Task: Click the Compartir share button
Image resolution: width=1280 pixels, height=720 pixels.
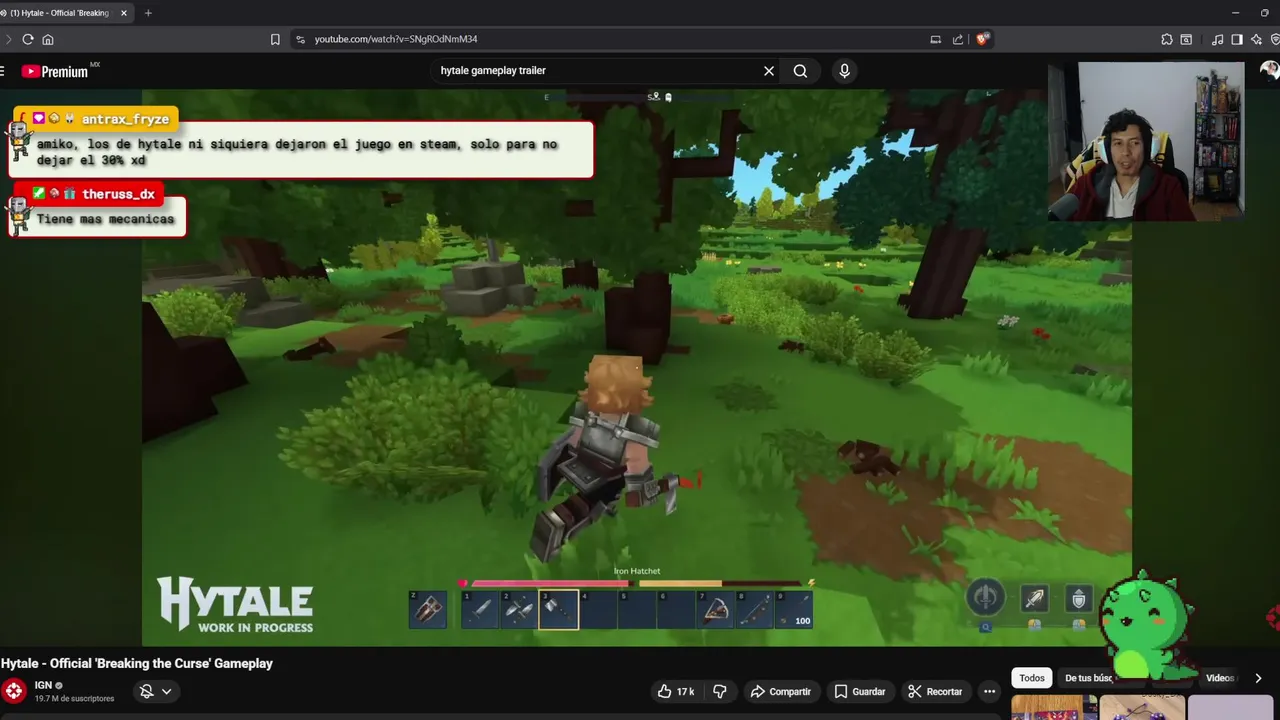Action: (781, 691)
